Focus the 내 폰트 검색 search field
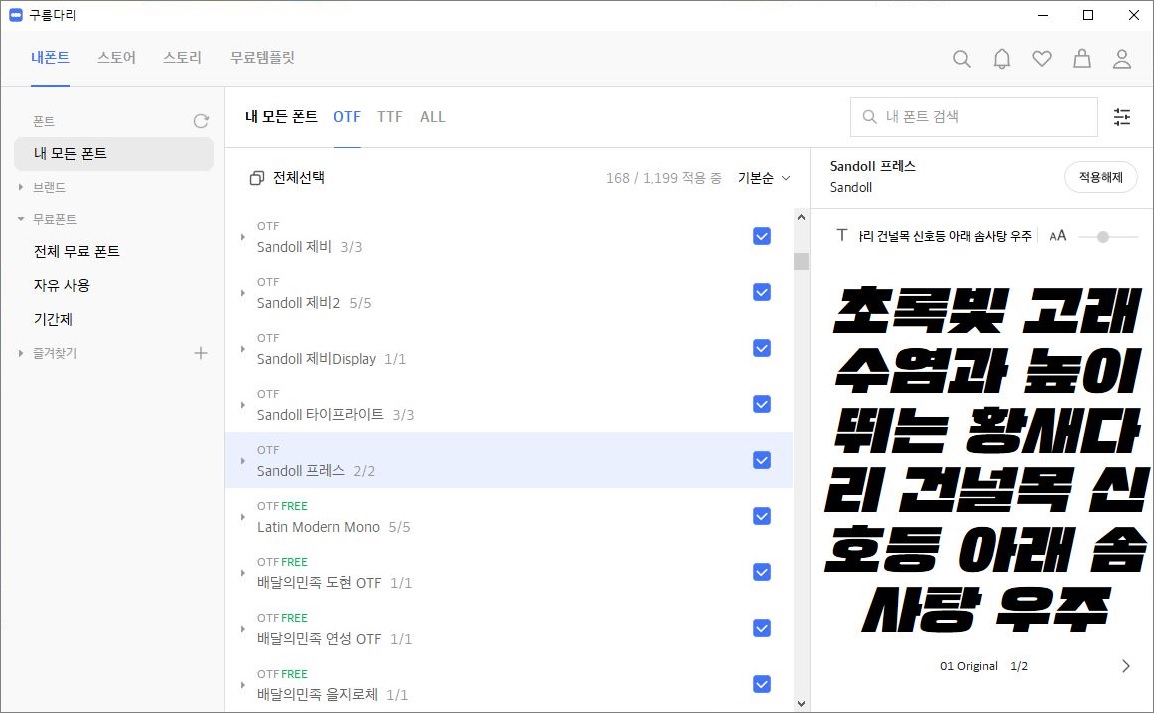Viewport: 1154px width, 714px height. [974, 117]
